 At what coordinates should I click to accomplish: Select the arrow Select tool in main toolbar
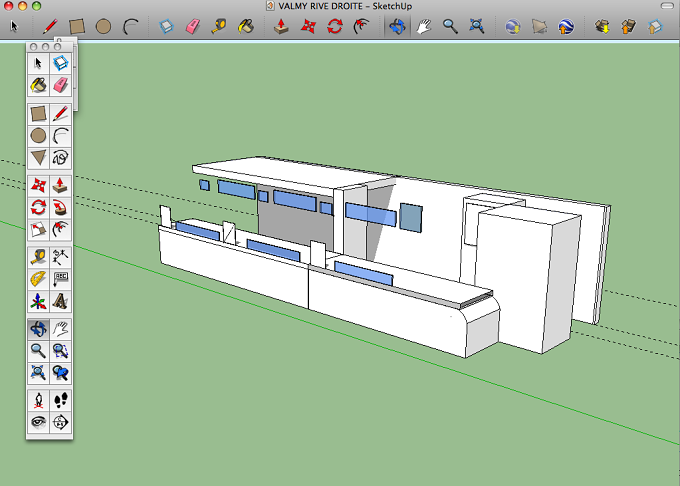pyautogui.click(x=14, y=26)
